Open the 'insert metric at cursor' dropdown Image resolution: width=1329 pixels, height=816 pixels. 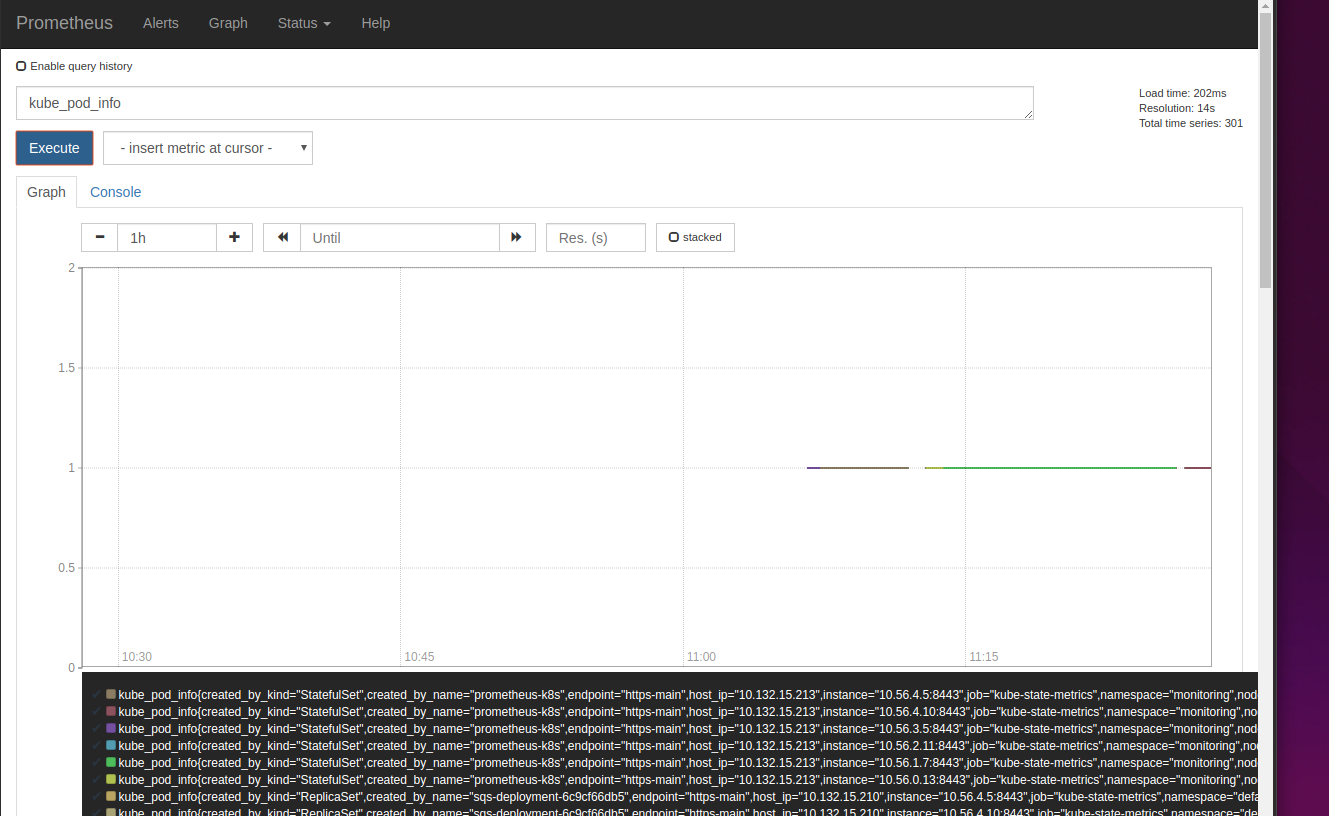click(207, 147)
